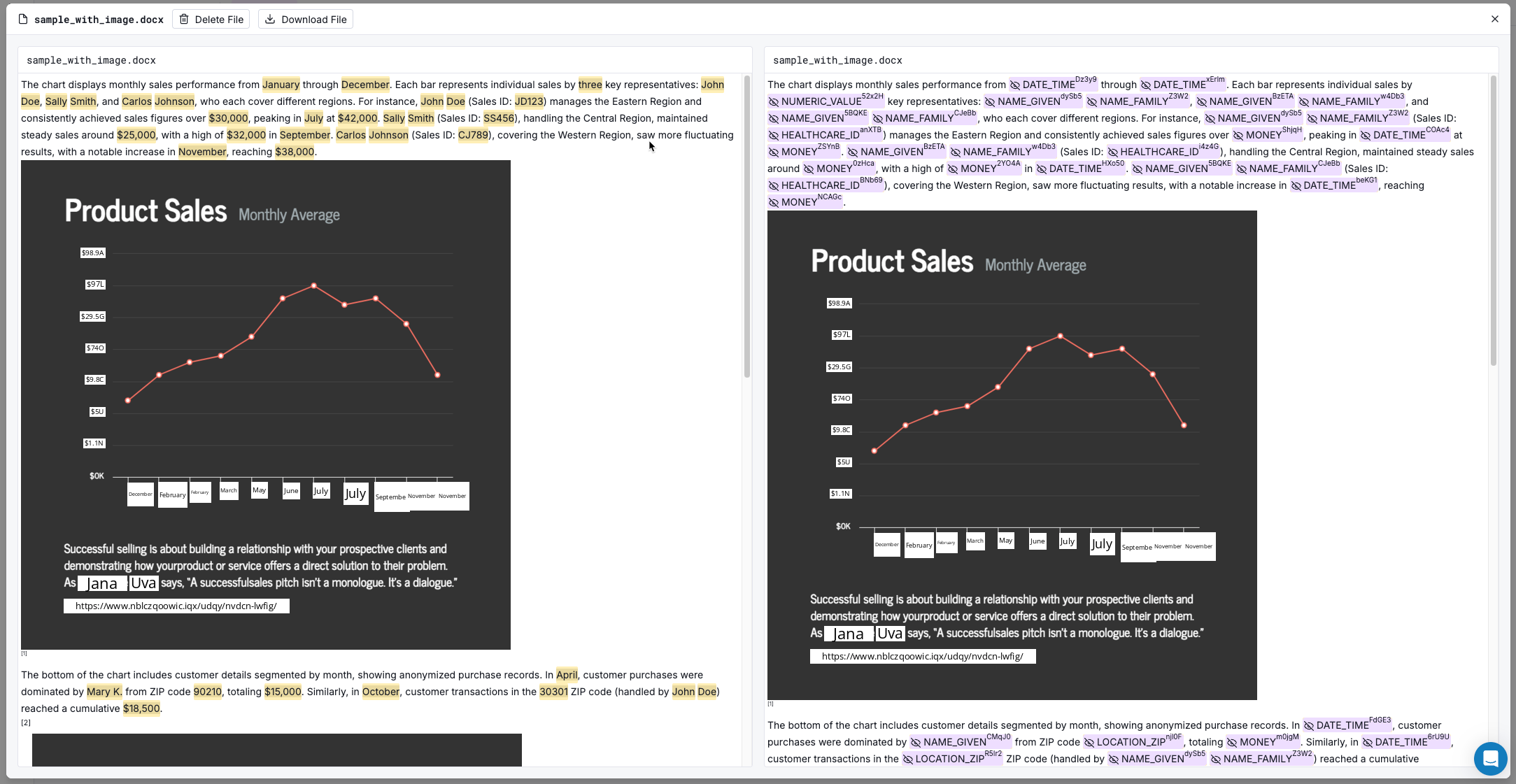Click the document icon beside sample_with_image.docx title
This screenshot has width=1516, height=784.
click(23, 20)
